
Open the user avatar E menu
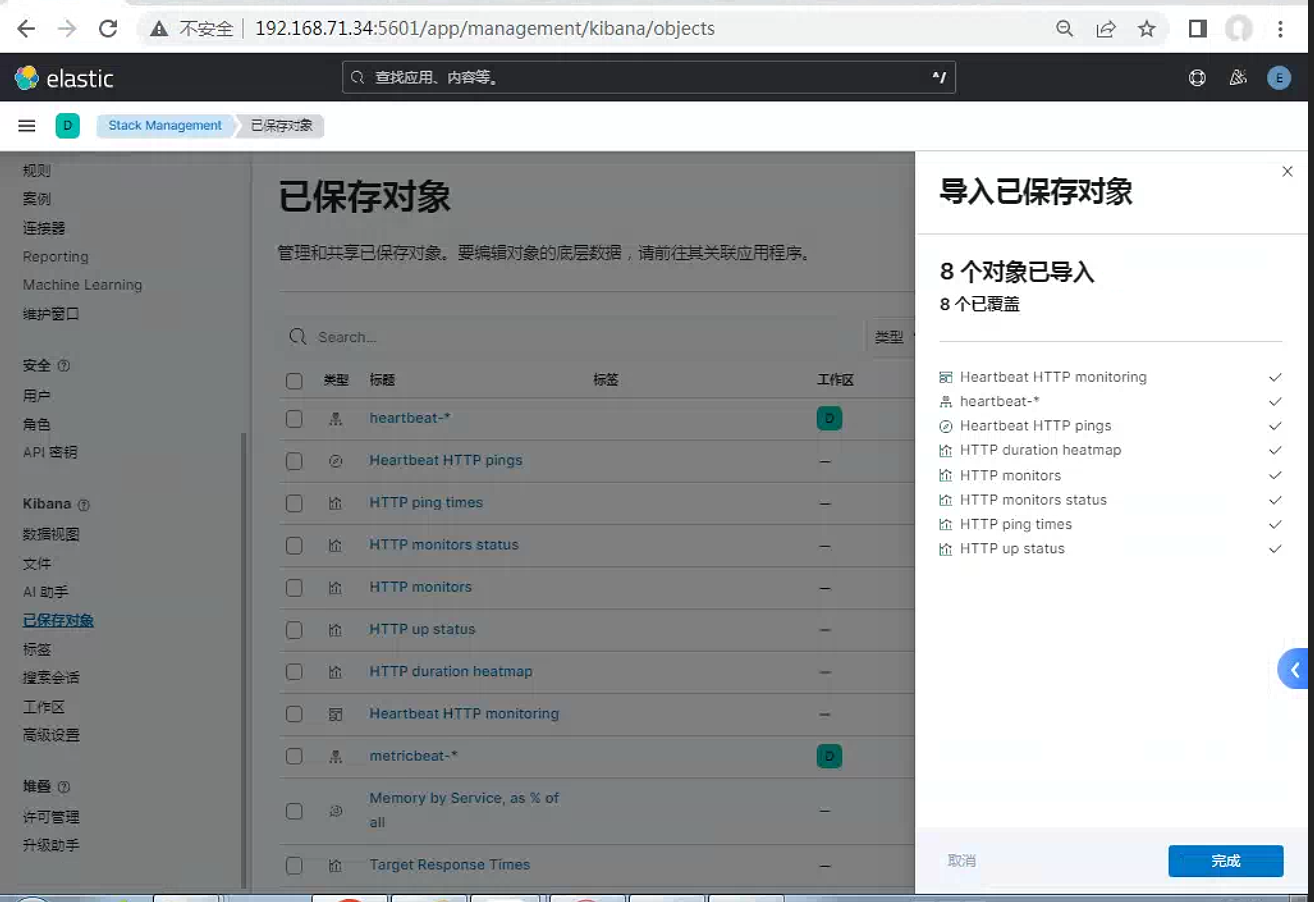[x=1279, y=78]
